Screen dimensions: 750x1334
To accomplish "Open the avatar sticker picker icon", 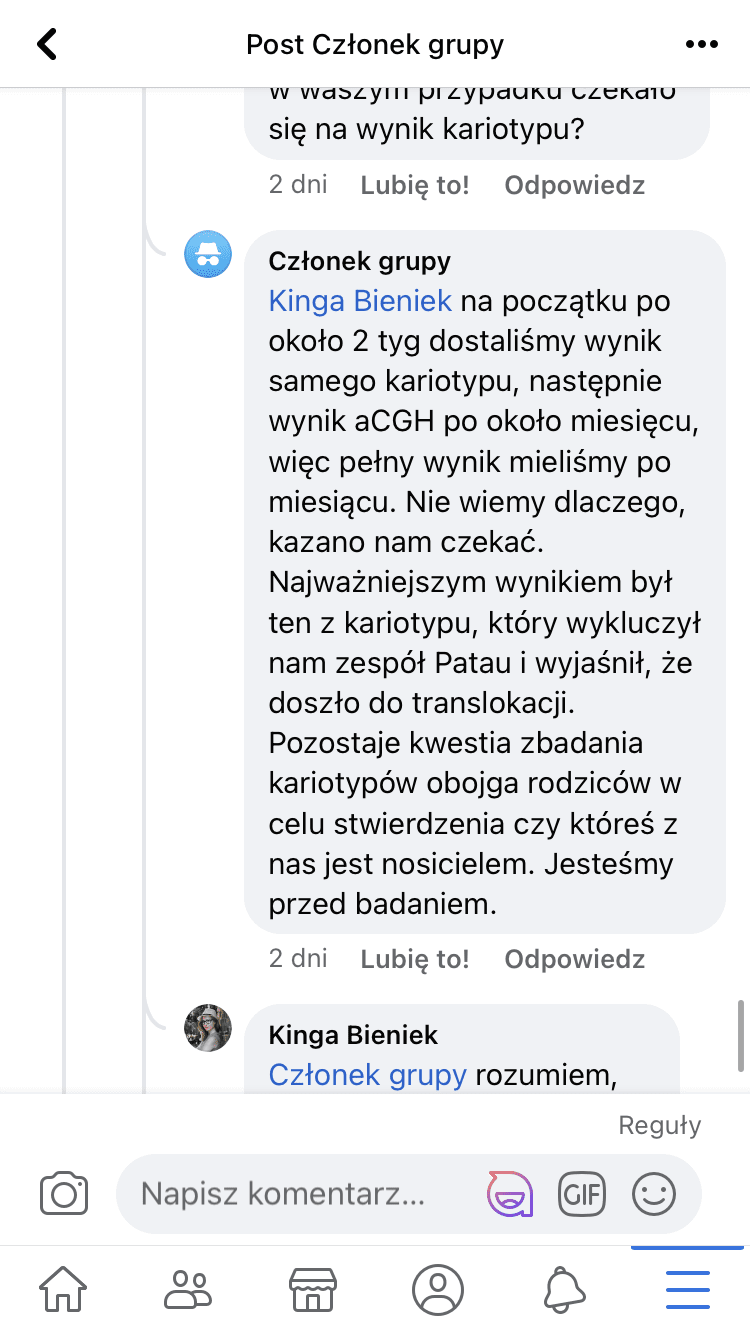I will [x=509, y=1193].
